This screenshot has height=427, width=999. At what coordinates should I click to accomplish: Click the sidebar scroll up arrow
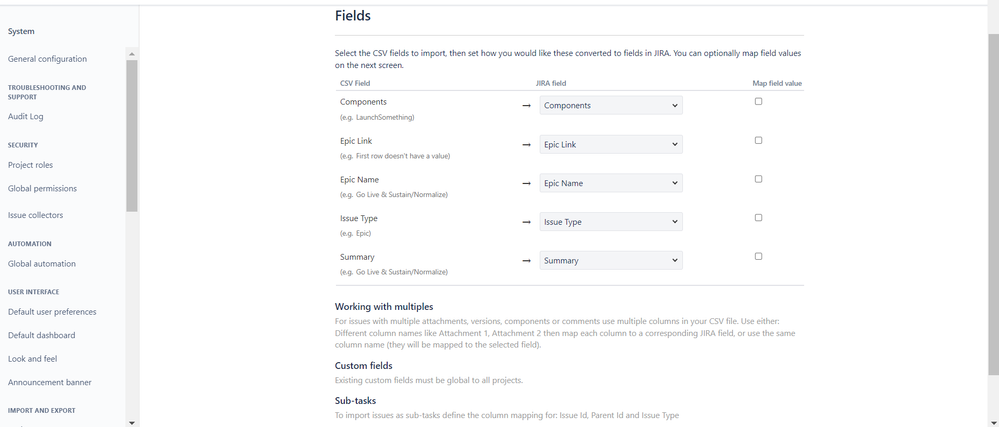point(132,54)
